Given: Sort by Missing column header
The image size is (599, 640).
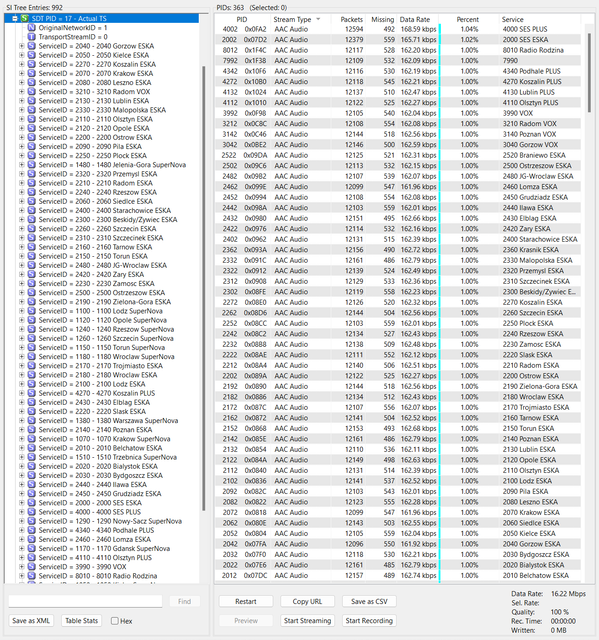Looking at the screenshot, I should (382, 19).
